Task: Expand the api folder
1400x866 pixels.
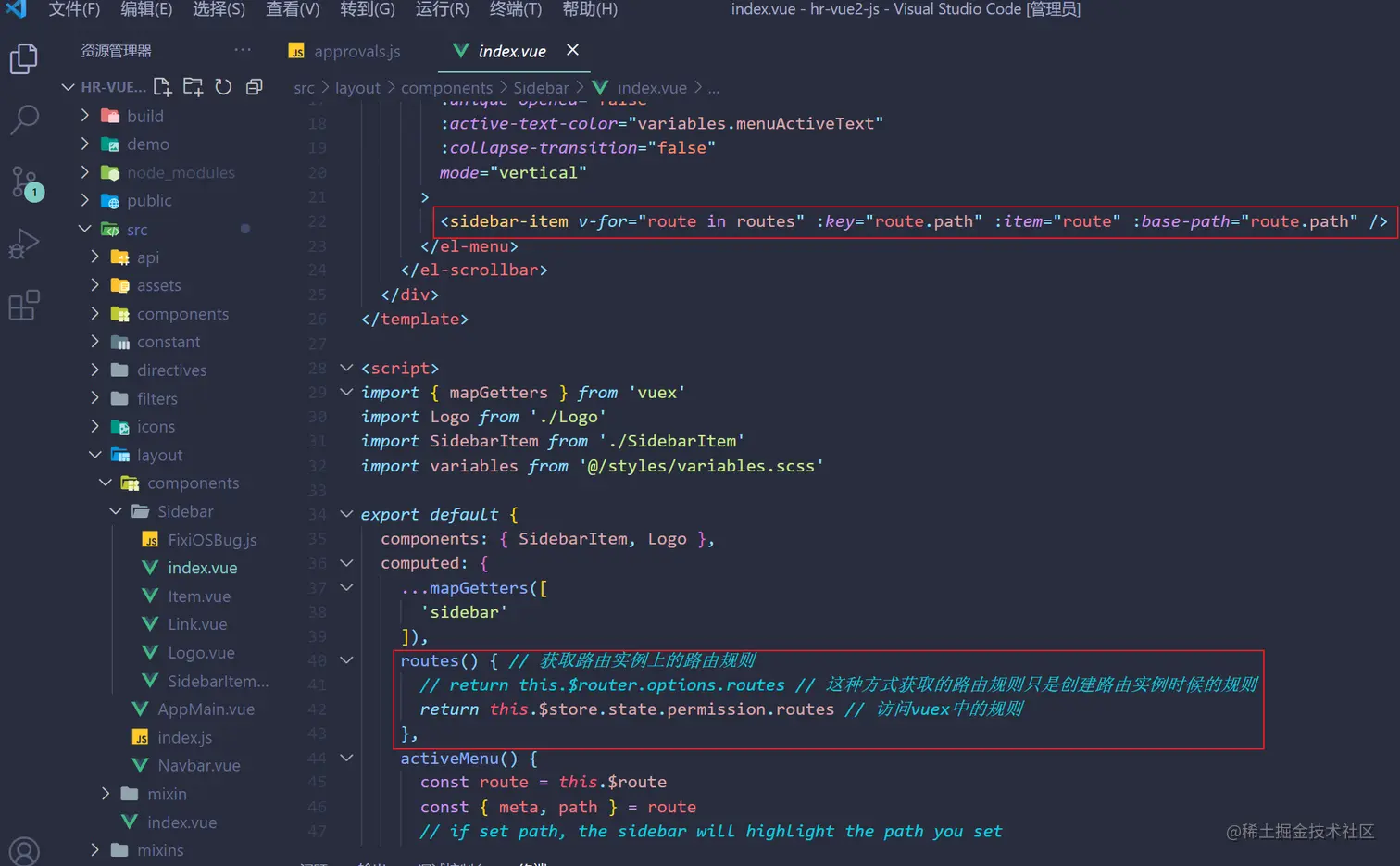Action: tap(148, 257)
